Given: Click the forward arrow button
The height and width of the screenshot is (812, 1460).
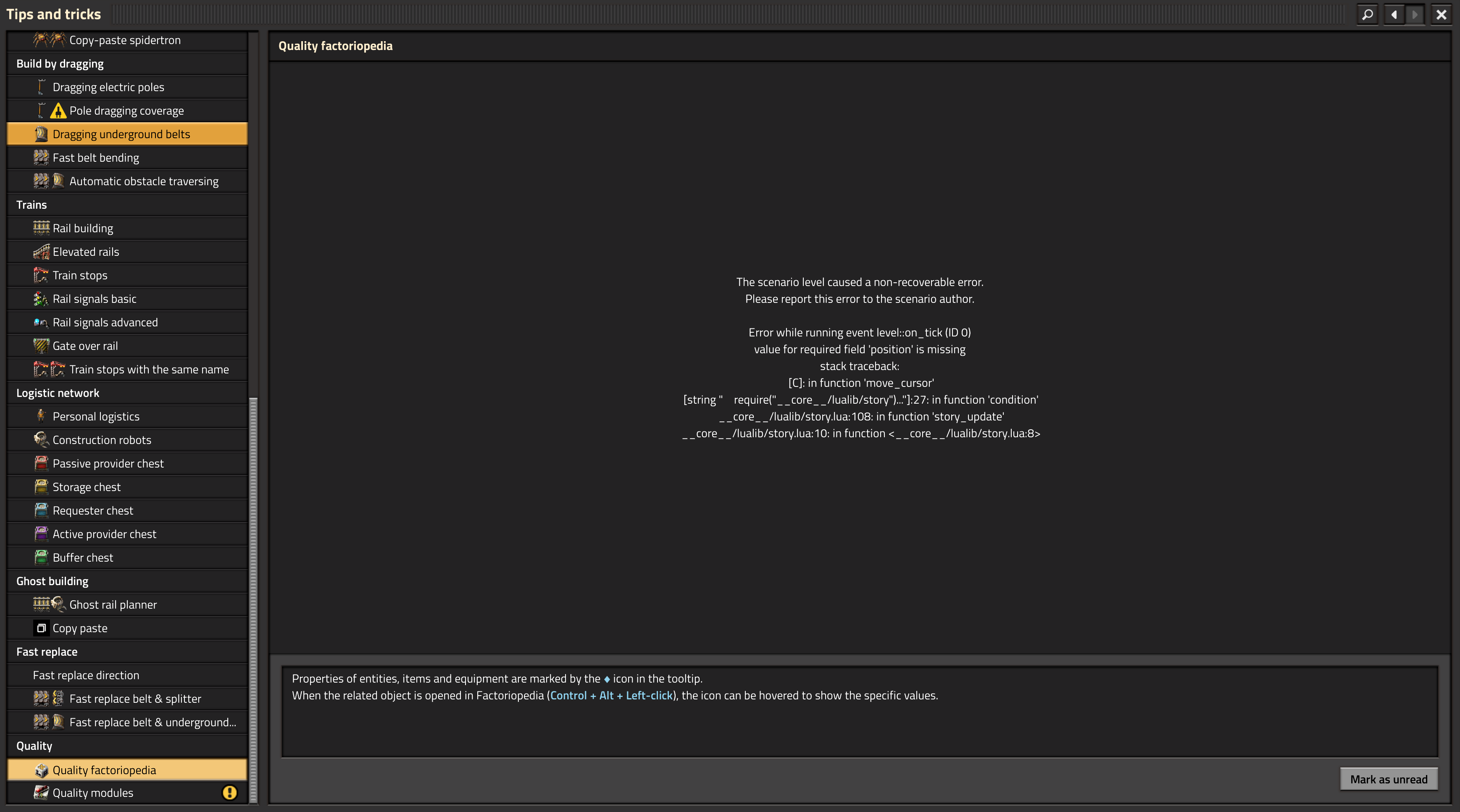Looking at the screenshot, I should pos(1414,14).
